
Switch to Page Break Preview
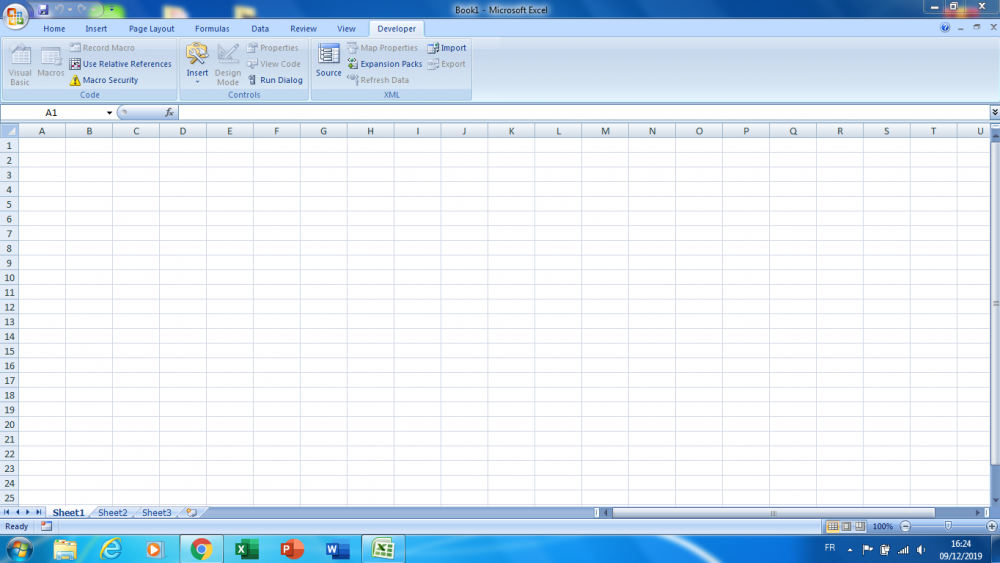tap(860, 526)
